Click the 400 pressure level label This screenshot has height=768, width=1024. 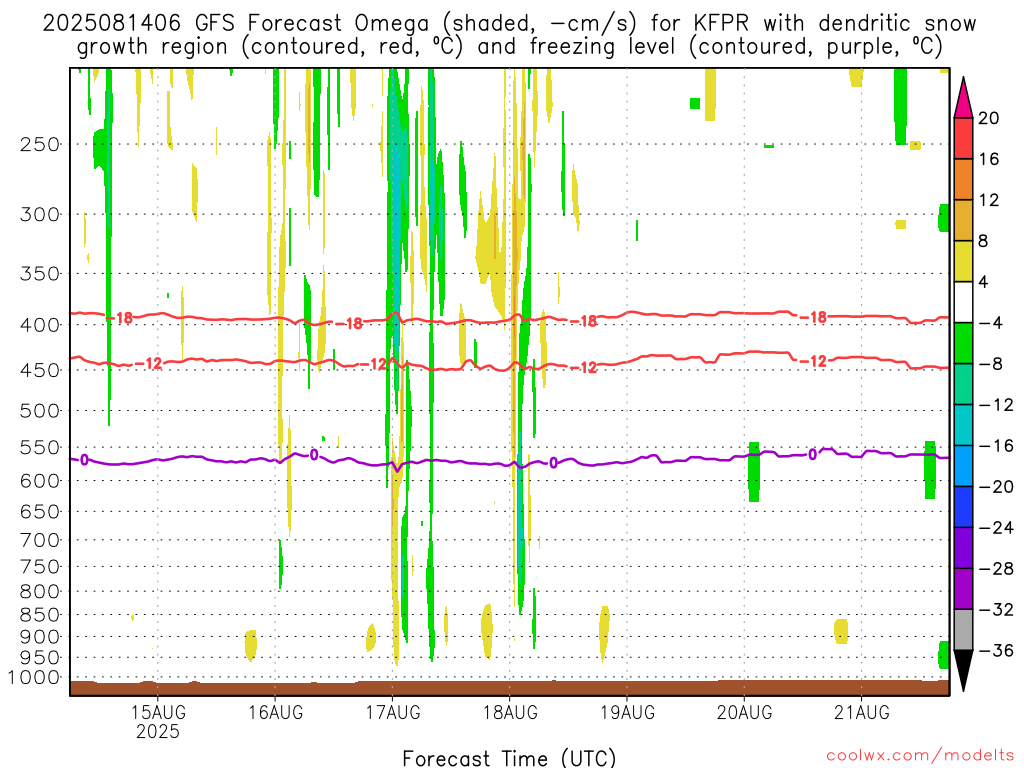click(40, 325)
